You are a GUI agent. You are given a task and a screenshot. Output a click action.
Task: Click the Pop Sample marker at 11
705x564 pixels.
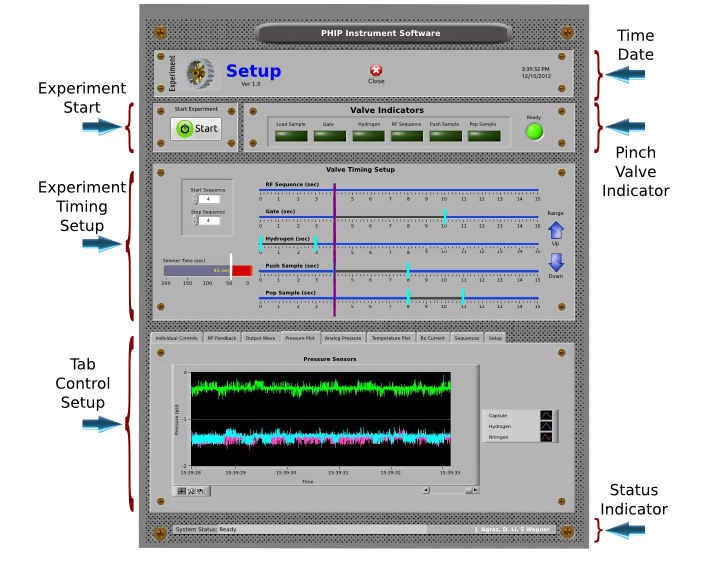click(463, 297)
